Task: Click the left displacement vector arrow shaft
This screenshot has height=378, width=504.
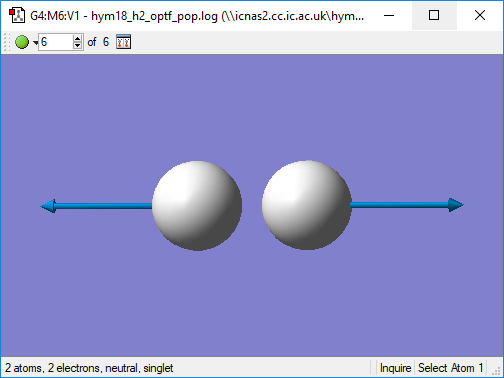Action: (x=103, y=206)
